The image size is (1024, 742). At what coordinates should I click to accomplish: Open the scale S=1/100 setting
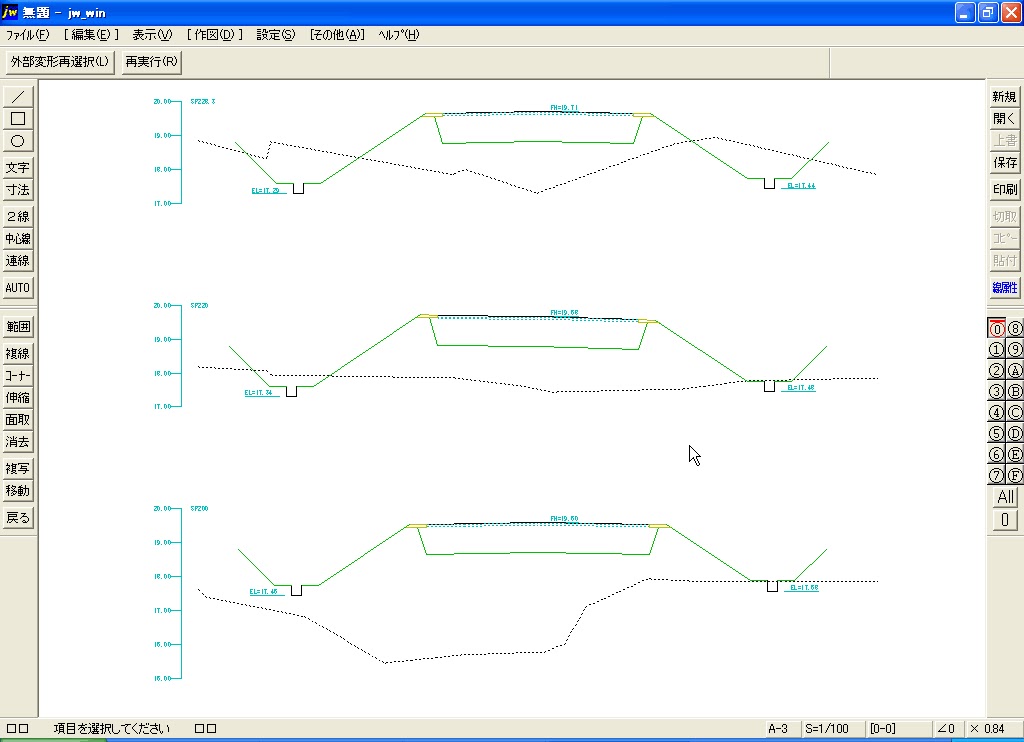click(x=829, y=729)
